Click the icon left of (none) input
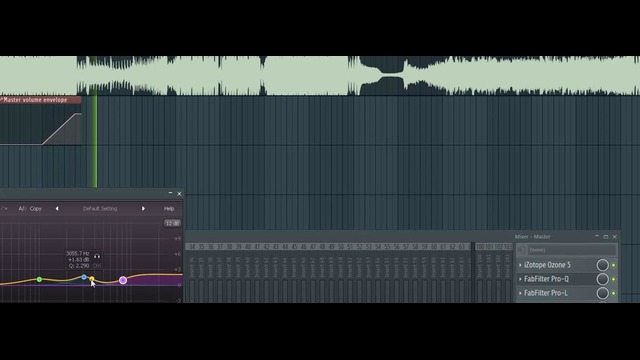640x360 pixels. tap(521, 250)
